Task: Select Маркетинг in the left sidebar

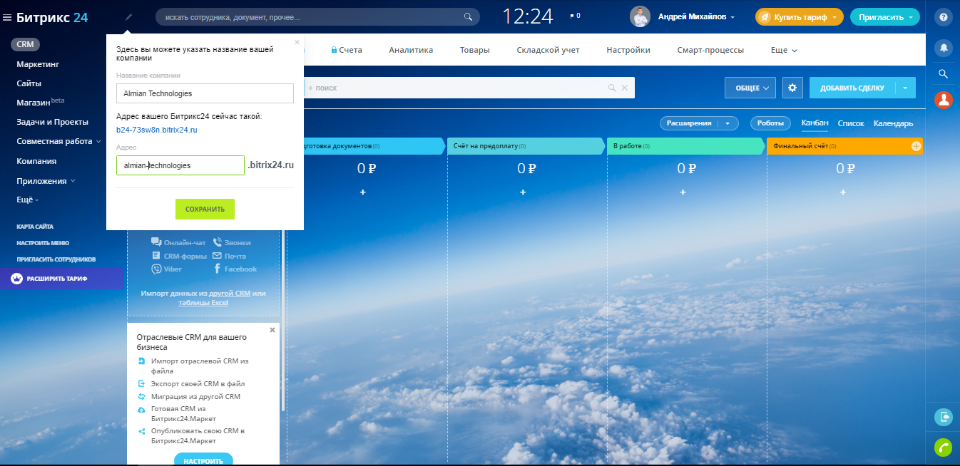Action: tap(36, 64)
